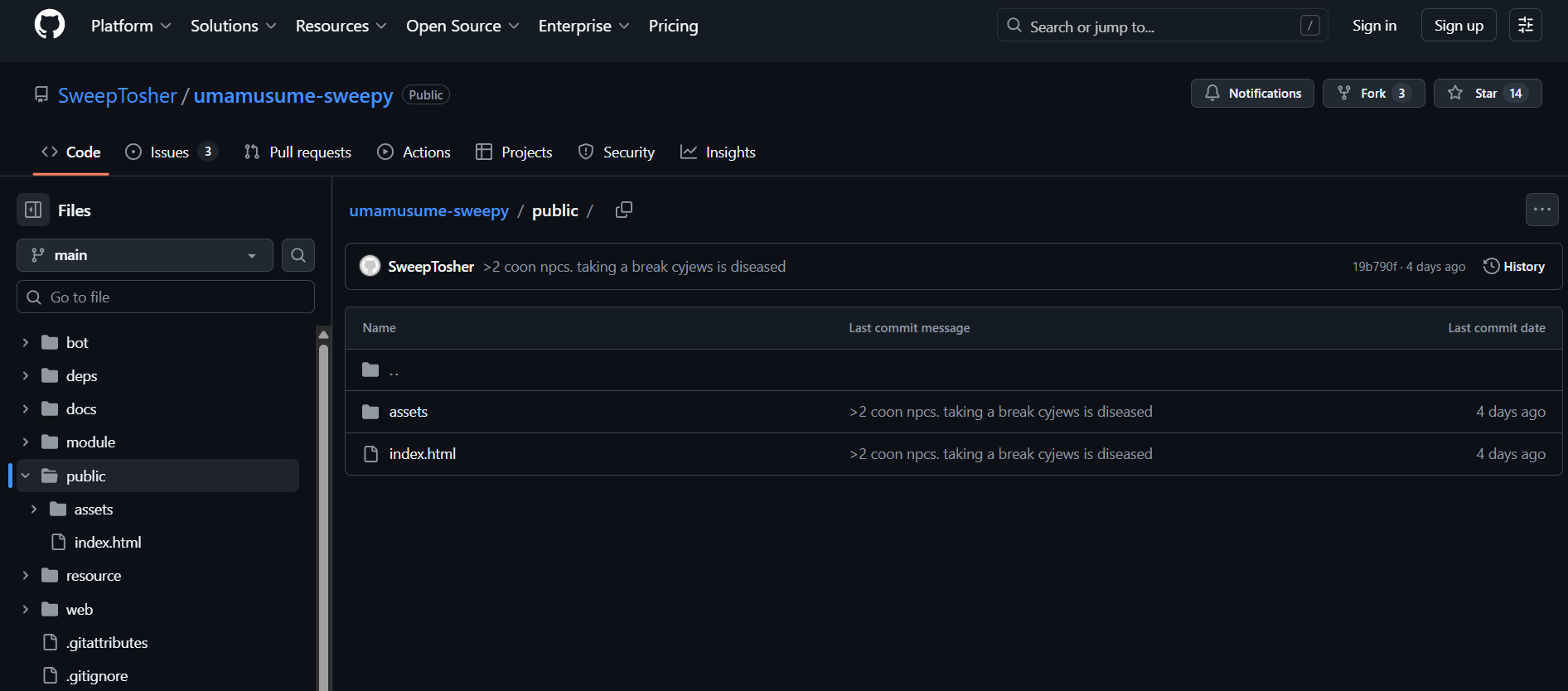Expand the web folder chevron

pyautogui.click(x=26, y=609)
